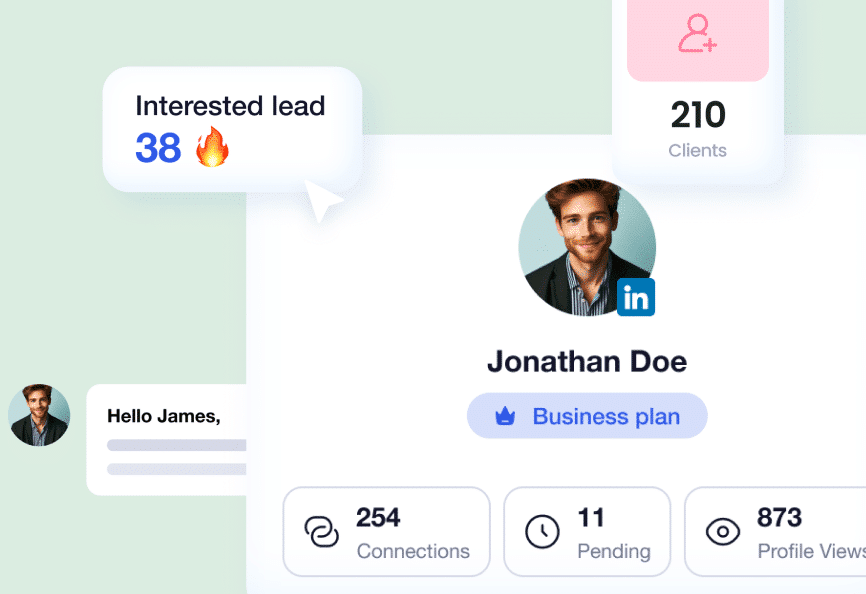
Task: Select the Jonathan Doe name heading
Action: (x=587, y=362)
